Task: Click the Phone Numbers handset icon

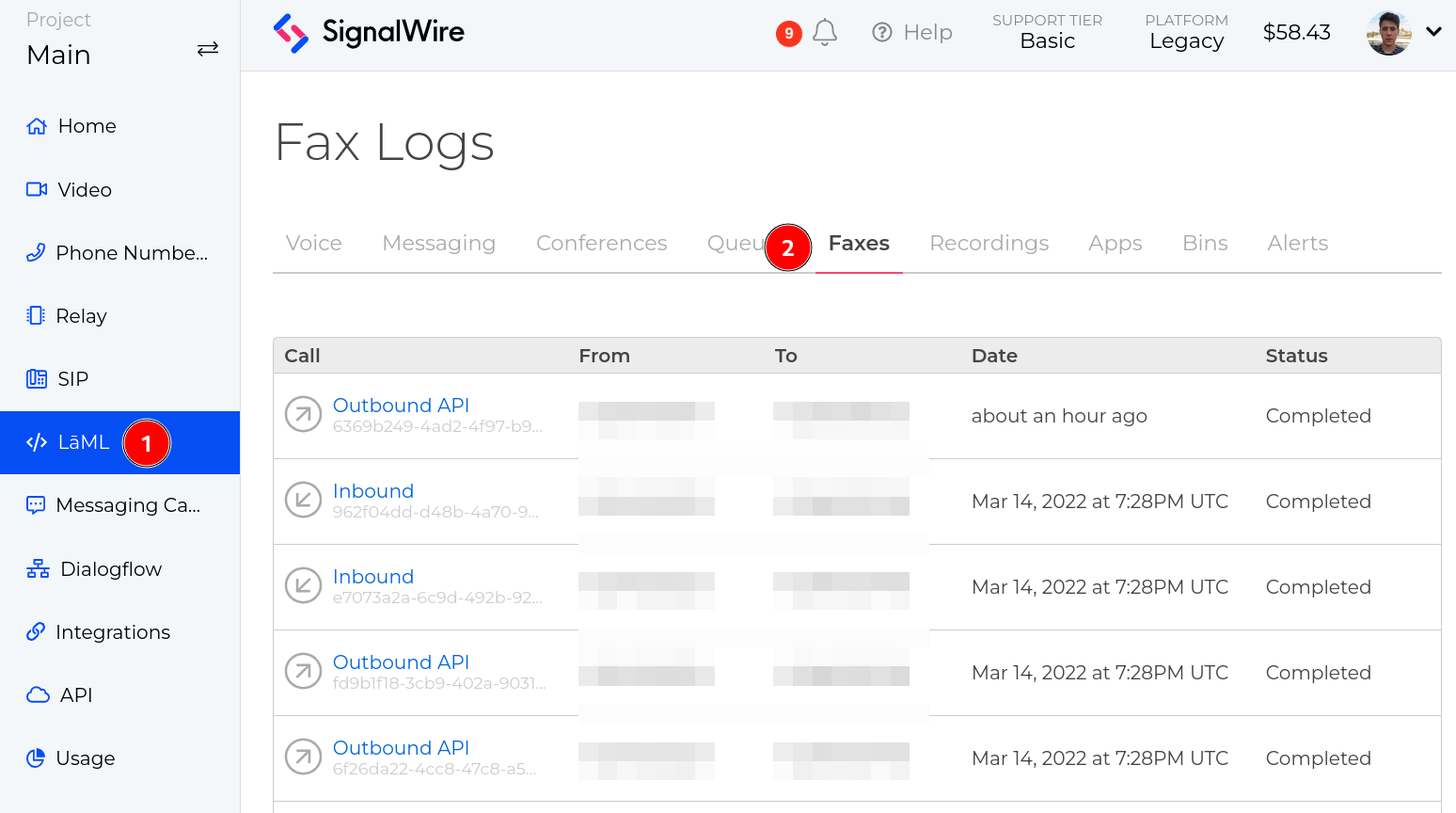Action: tap(36, 252)
